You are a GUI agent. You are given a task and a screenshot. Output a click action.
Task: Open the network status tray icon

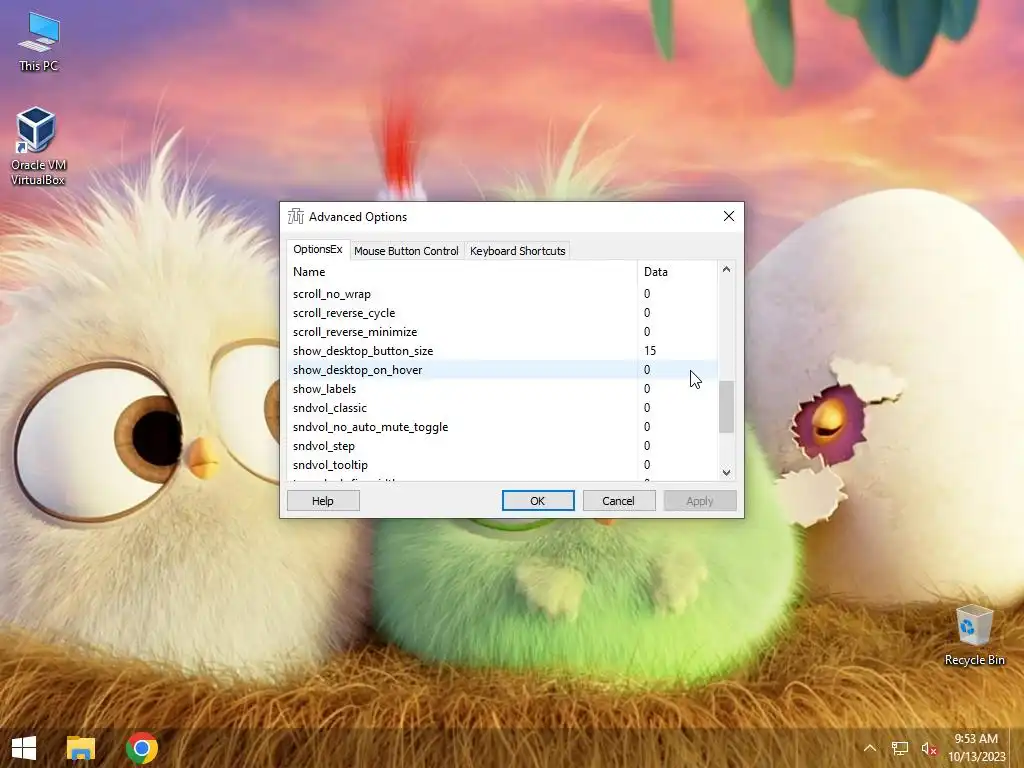[x=900, y=748]
